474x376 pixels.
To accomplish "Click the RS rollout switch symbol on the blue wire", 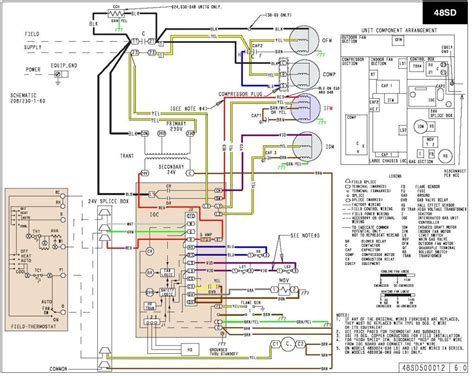I will (x=258, y=254).
